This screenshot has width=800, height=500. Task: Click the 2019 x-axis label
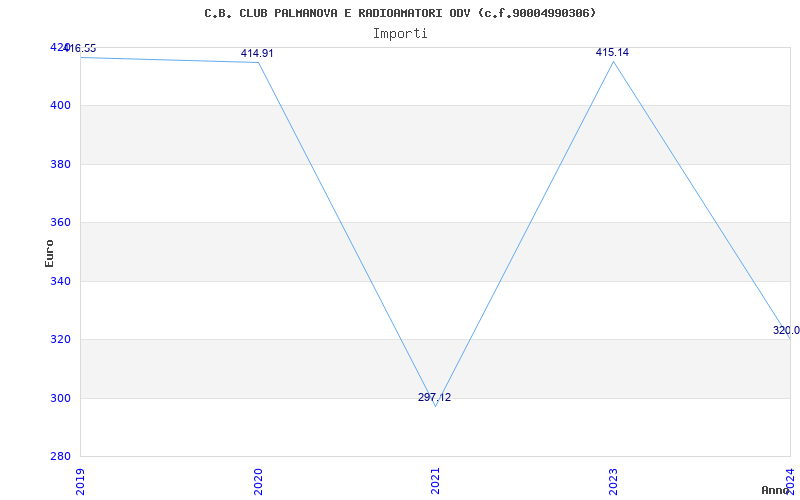[81, 481]
